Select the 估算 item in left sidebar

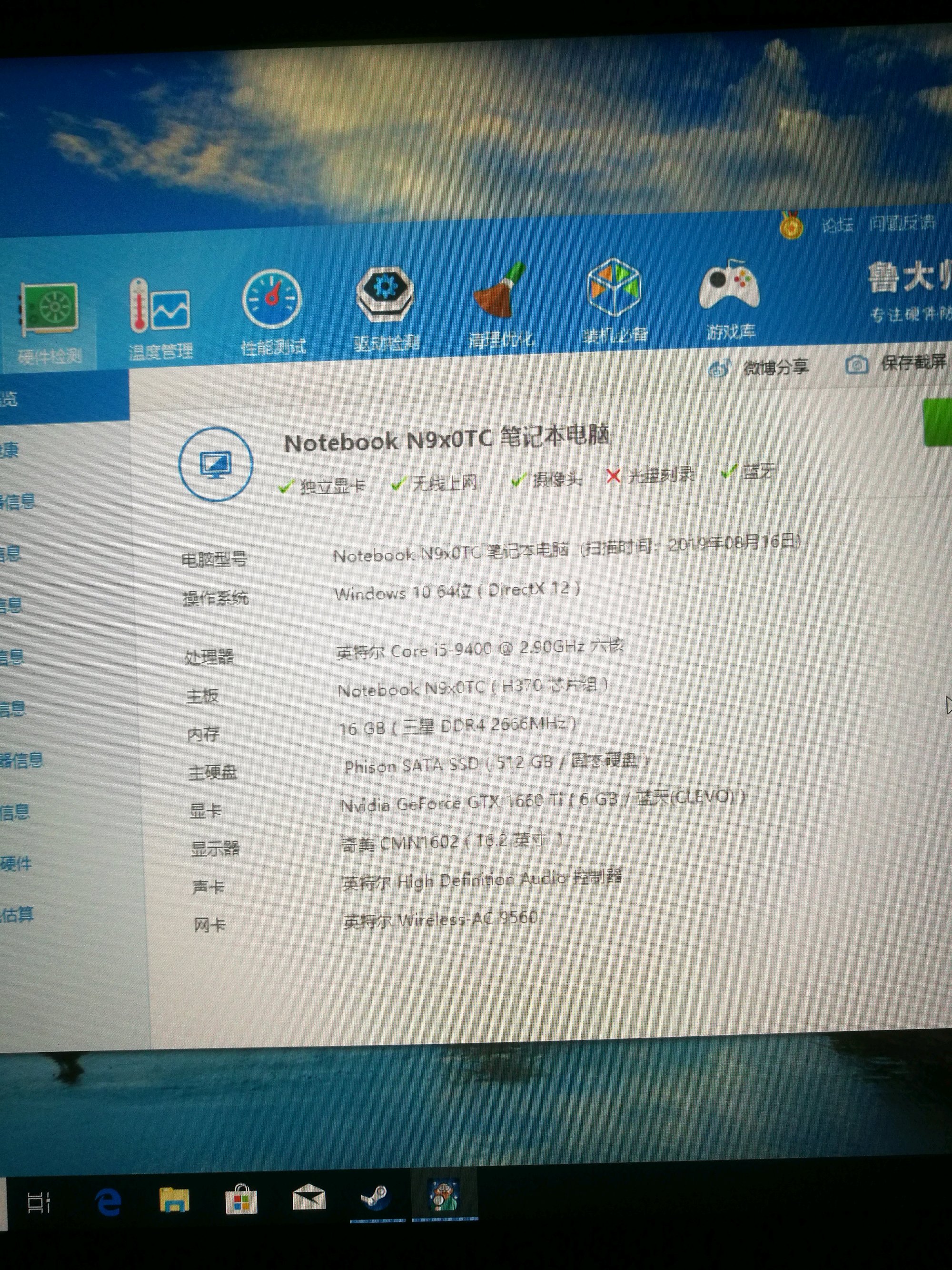(x=17, y=914)
